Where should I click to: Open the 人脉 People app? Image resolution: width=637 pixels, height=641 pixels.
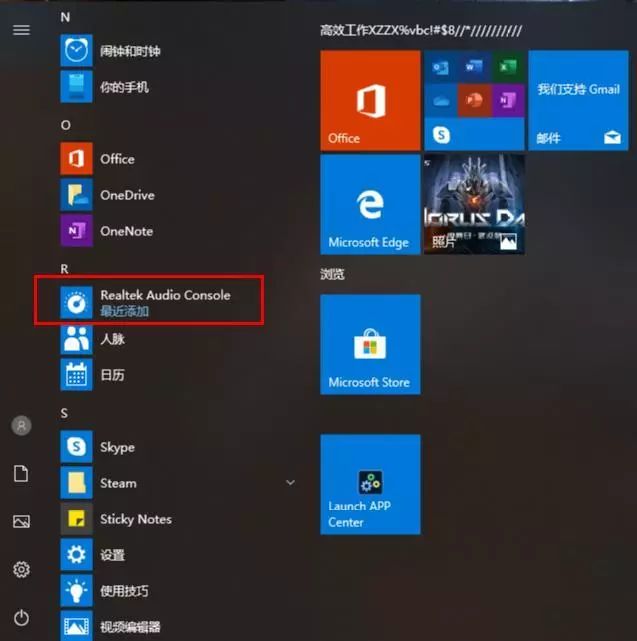[x=176, y=339]
